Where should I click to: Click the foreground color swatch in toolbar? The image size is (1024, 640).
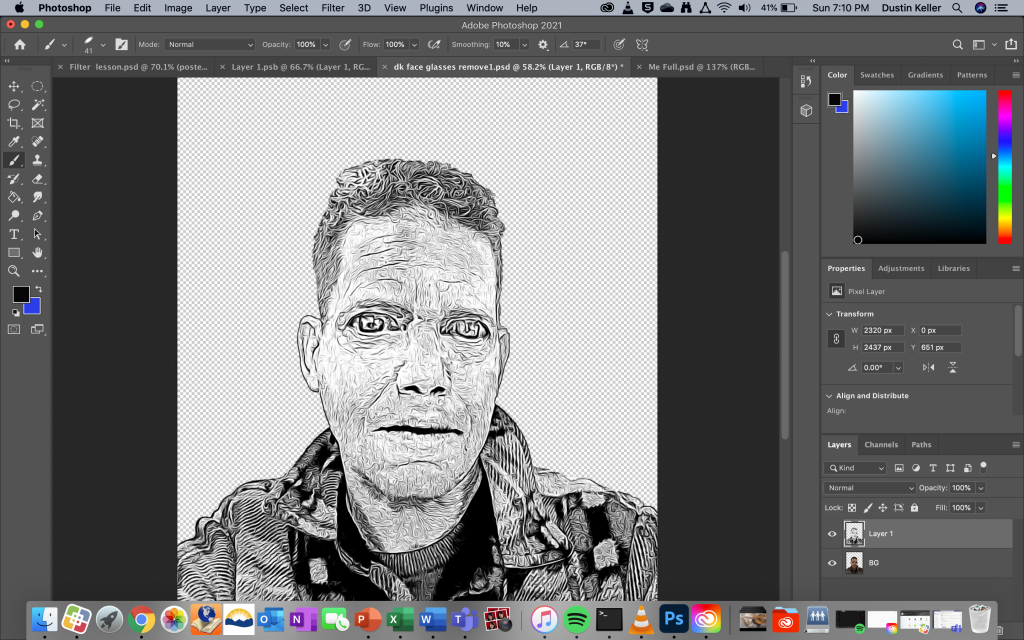(x=20, y=294)
